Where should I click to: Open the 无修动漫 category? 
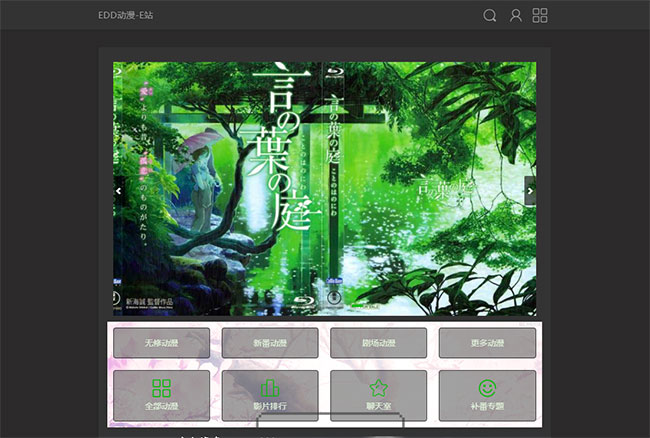161,343
